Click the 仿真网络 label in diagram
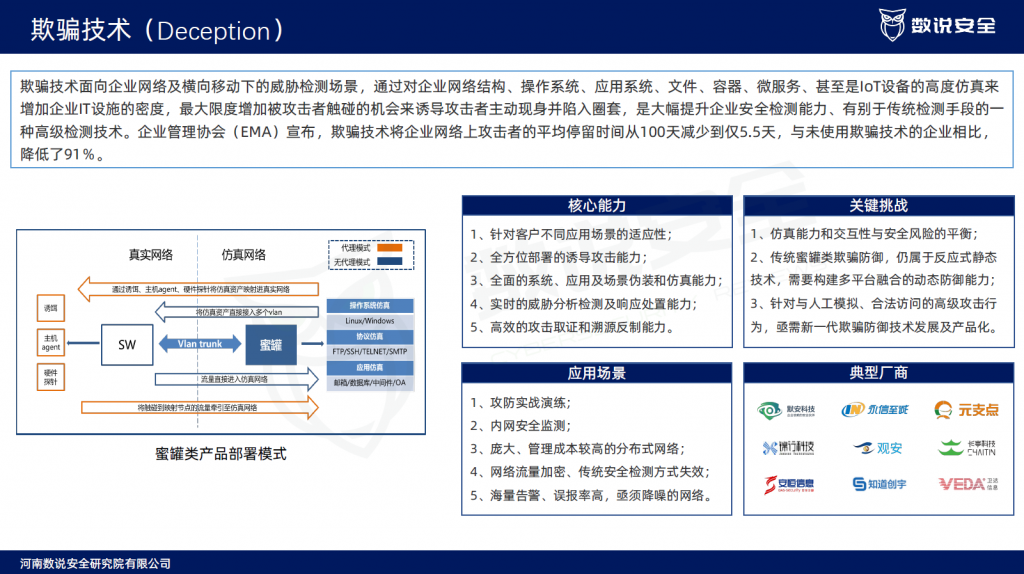This screenshot has height=574, width=1024. (x=244, y=255)
